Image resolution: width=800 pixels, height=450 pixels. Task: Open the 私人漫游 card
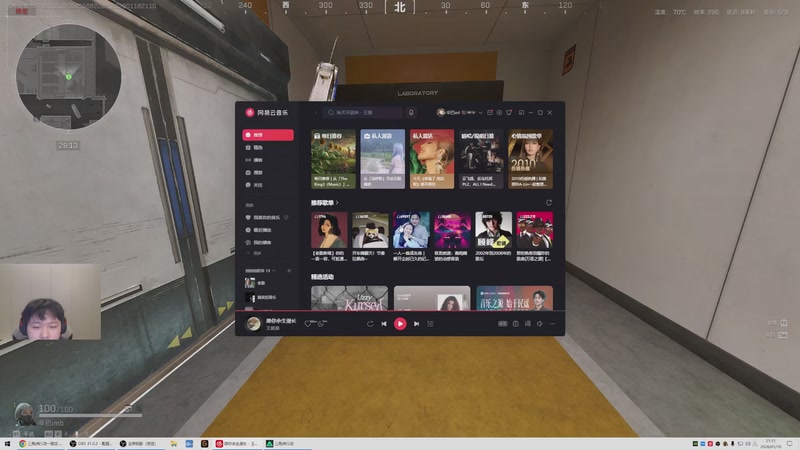[x=383, y=159]
